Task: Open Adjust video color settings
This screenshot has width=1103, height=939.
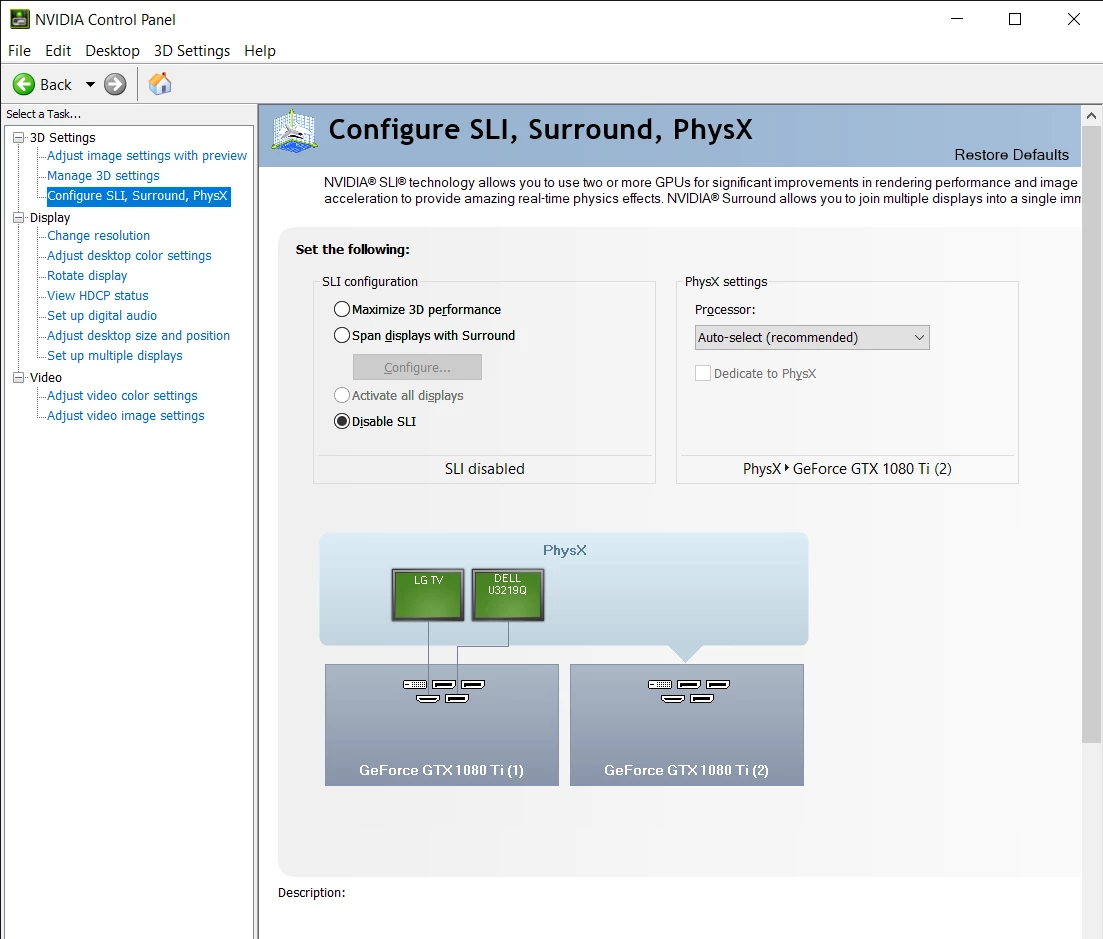Action: (122, 396)
